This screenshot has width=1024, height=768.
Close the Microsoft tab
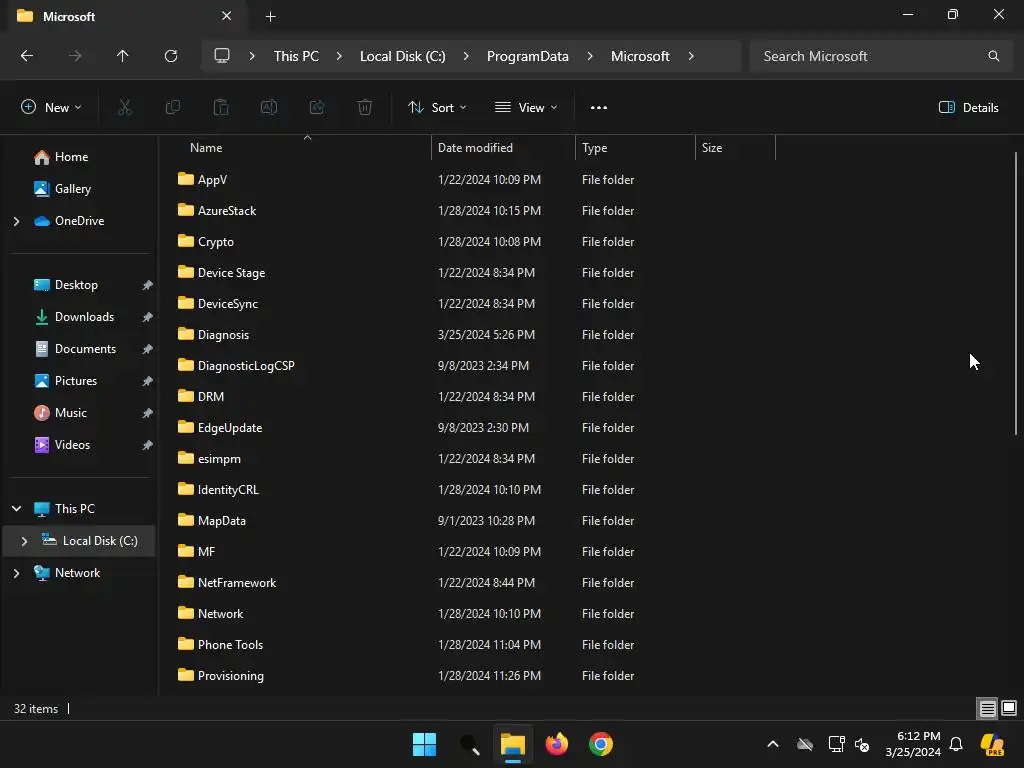226,16
